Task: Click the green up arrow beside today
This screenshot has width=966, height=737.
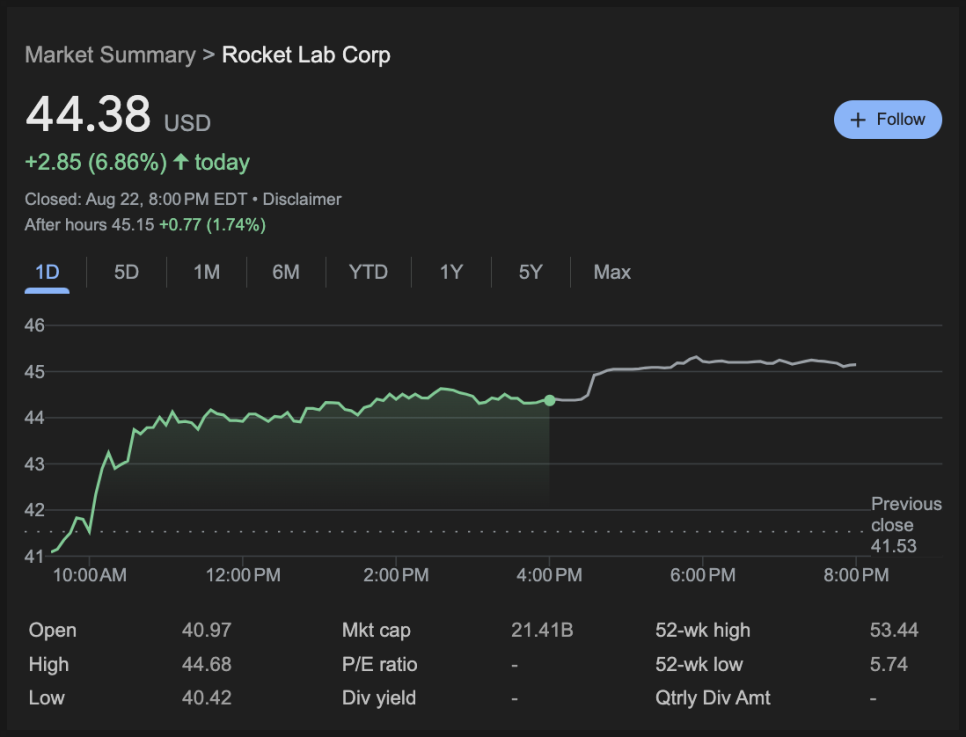Action: (181, 161)
